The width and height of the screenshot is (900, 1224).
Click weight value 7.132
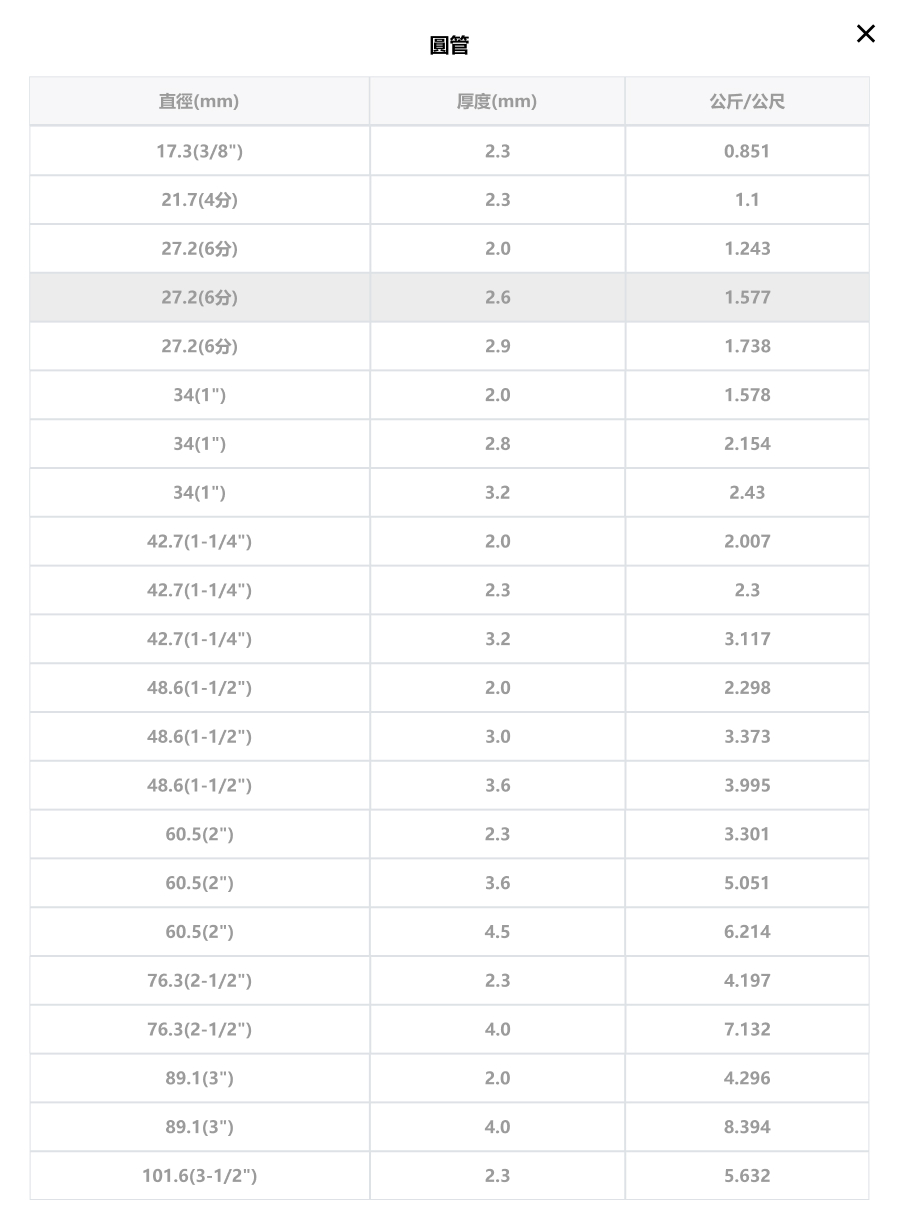tap(747, 1029)
